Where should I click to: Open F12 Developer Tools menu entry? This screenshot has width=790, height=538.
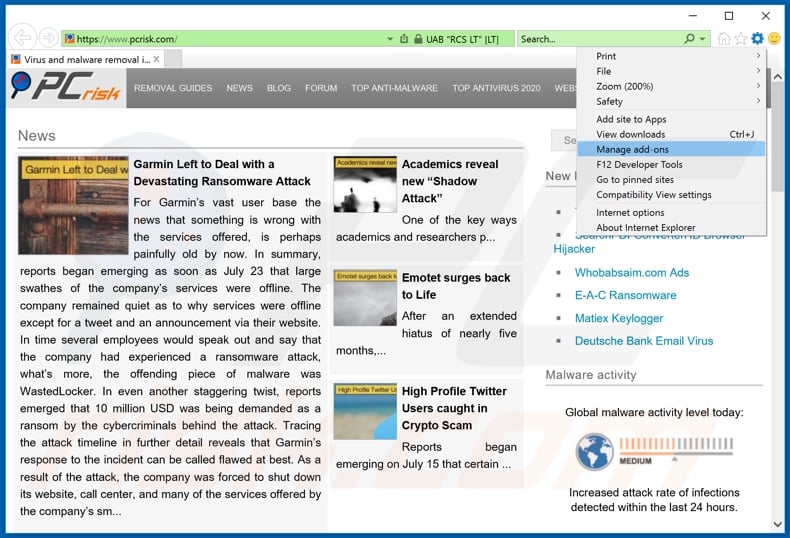(x=639, y=164)
